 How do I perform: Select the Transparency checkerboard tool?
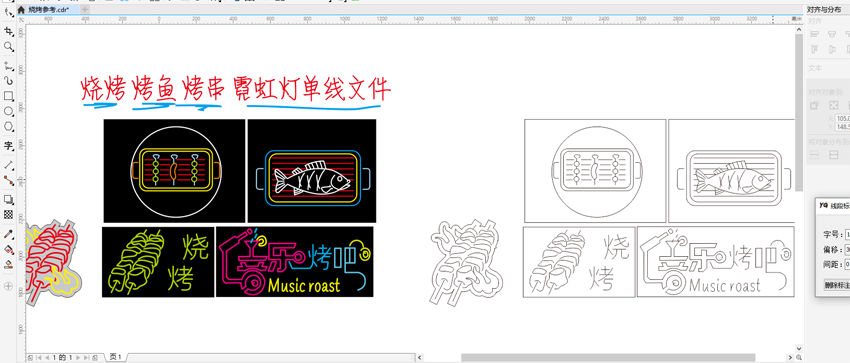(9, 215)
